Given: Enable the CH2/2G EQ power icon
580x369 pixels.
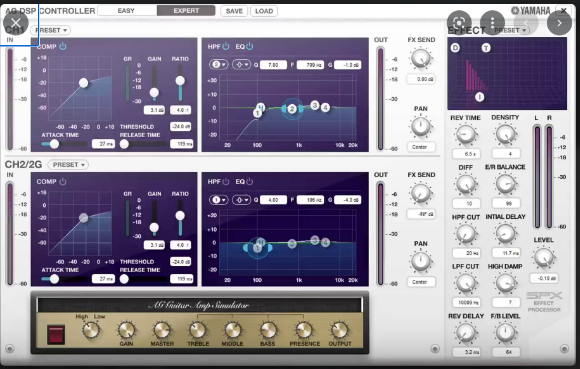Looking at the screenshot, I should (250, 181).
